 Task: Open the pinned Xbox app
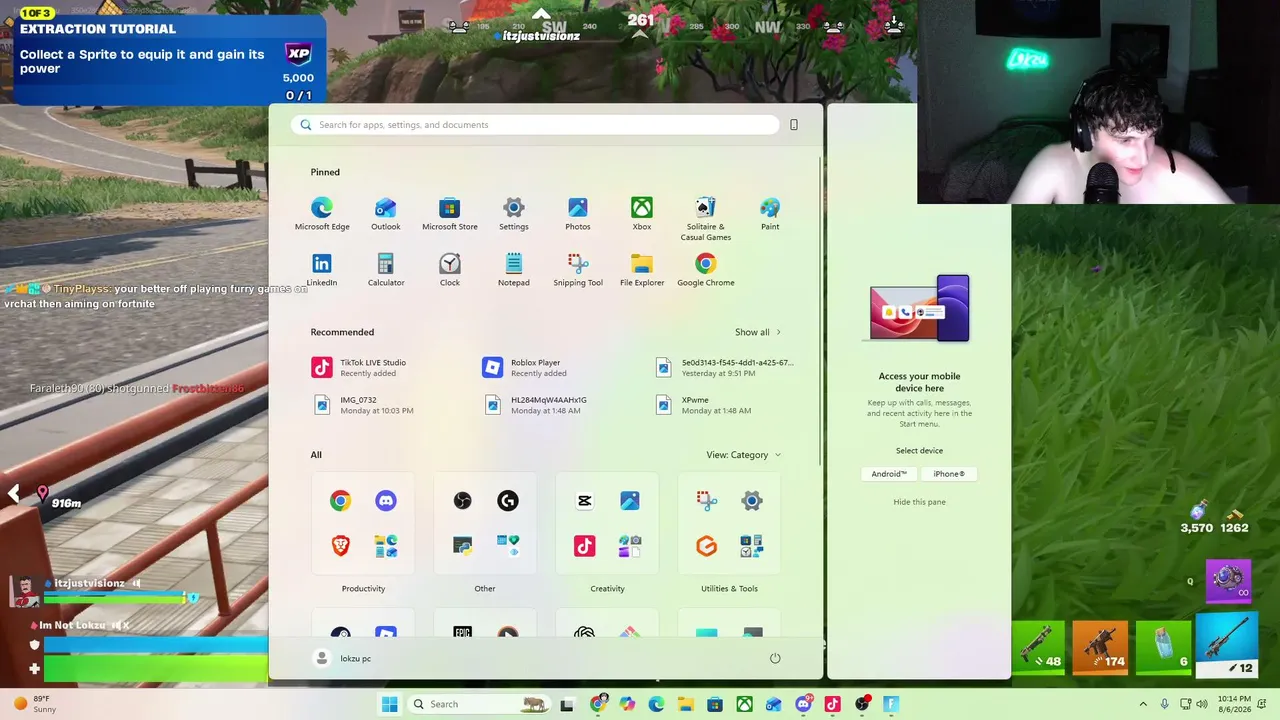click(642, 214)
